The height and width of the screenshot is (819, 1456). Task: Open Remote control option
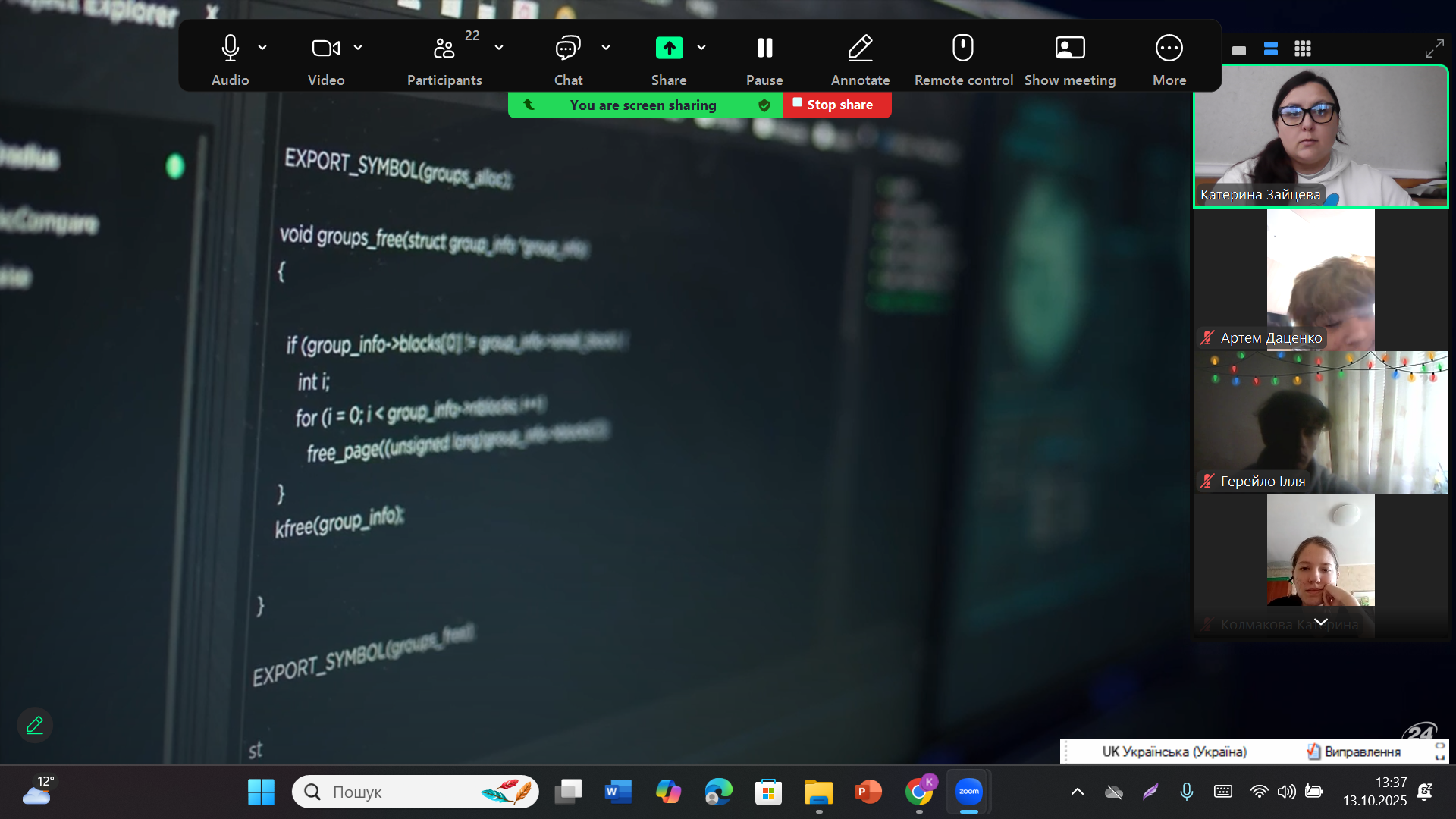pyautogui.click(x=963, y=49)
